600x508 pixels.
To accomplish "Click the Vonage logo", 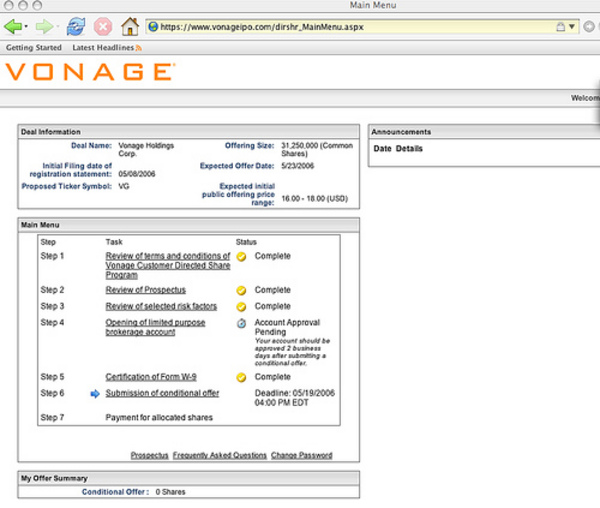I will coord(90,72).
